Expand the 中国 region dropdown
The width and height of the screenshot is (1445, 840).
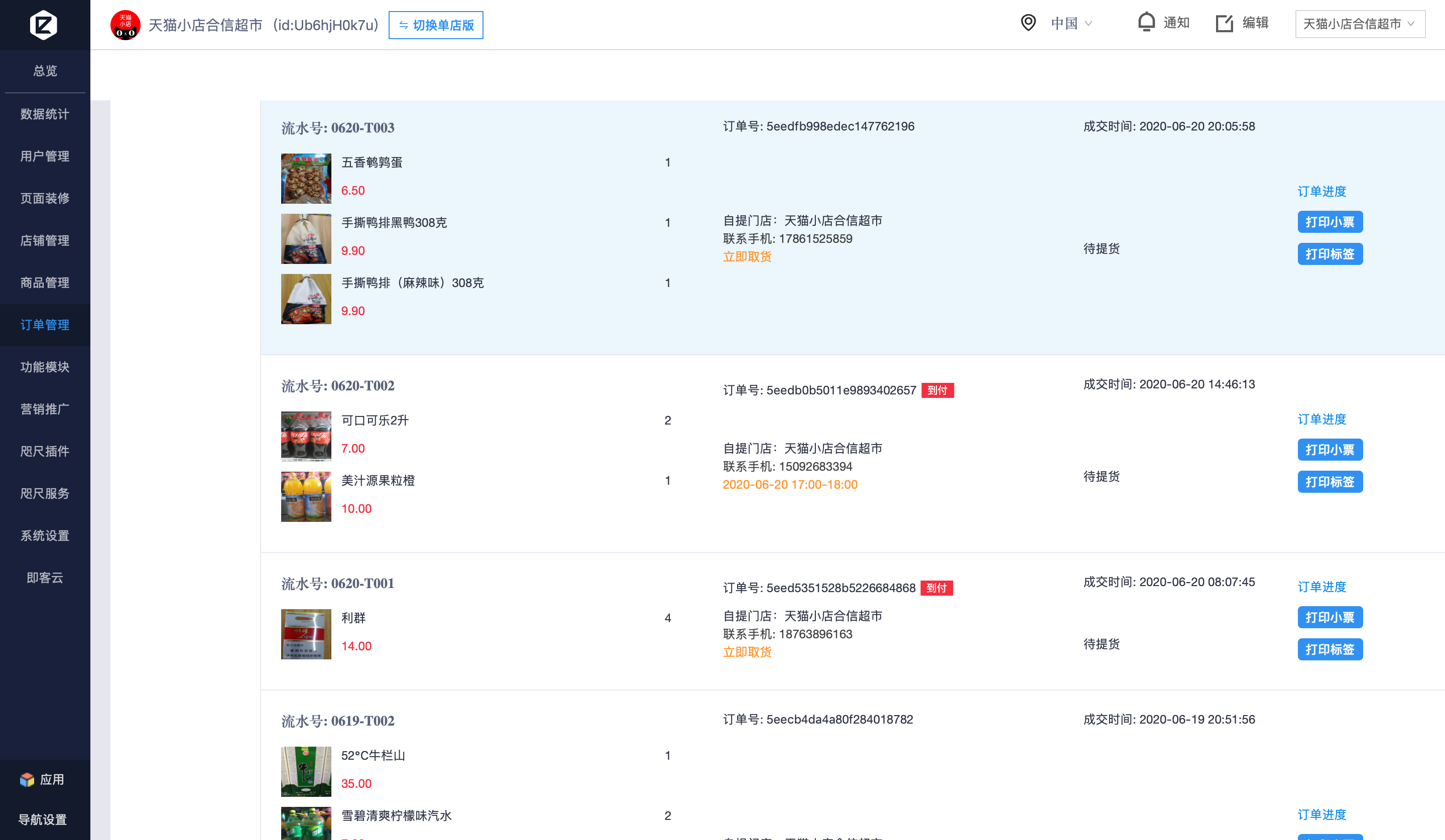point(1071,24)
